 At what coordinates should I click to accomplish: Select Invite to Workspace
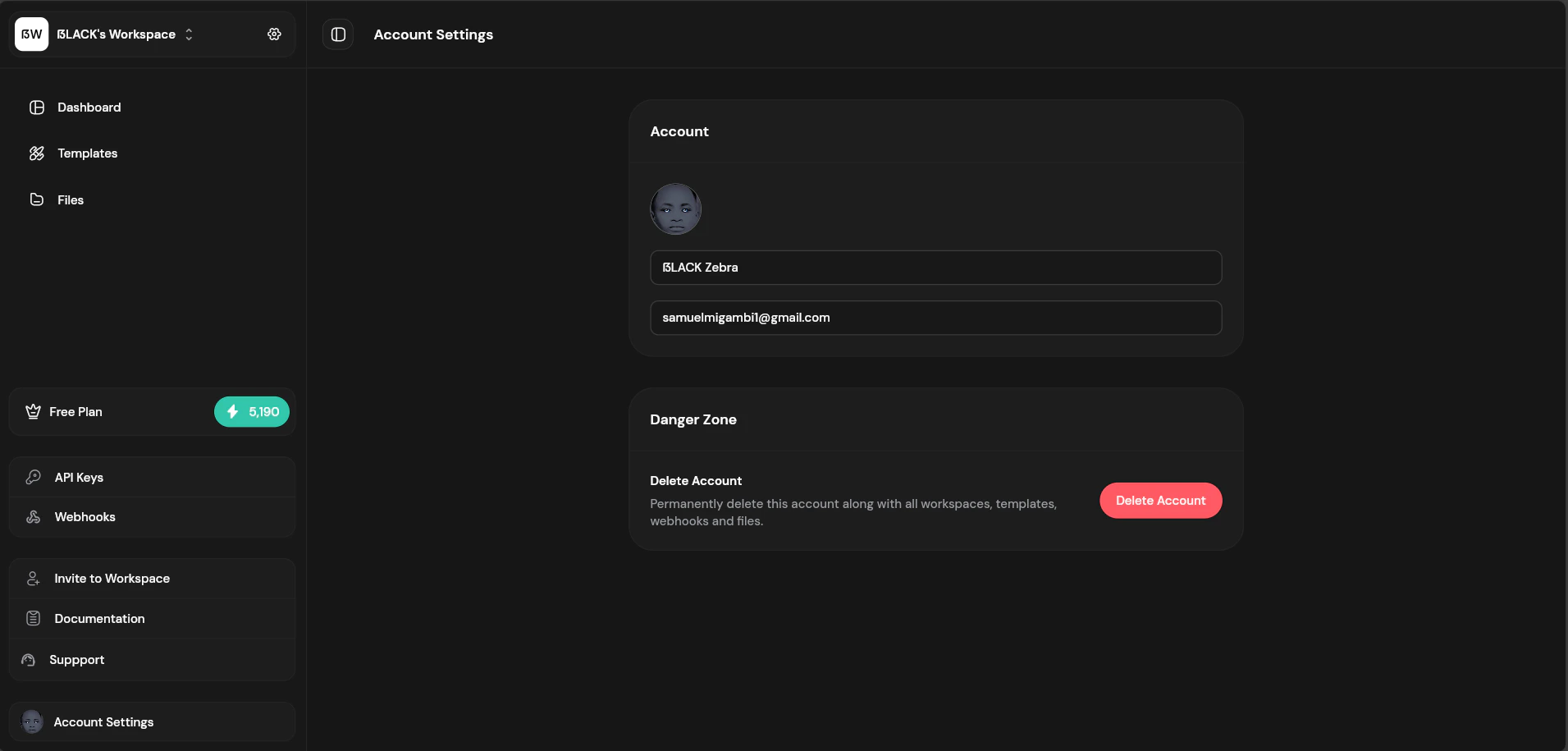click(153, 579)
